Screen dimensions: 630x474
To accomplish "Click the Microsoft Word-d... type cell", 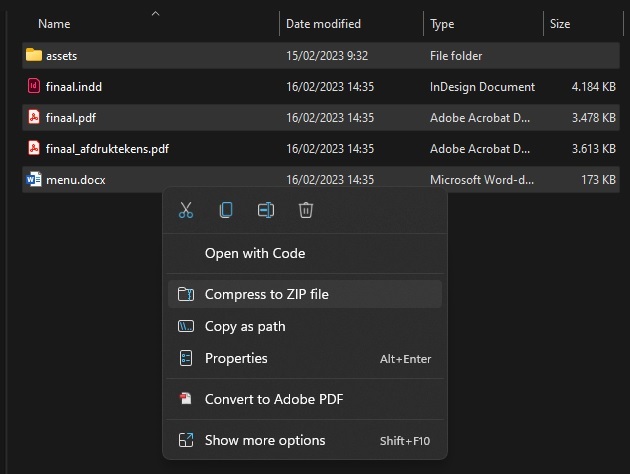I will [482, 180].
